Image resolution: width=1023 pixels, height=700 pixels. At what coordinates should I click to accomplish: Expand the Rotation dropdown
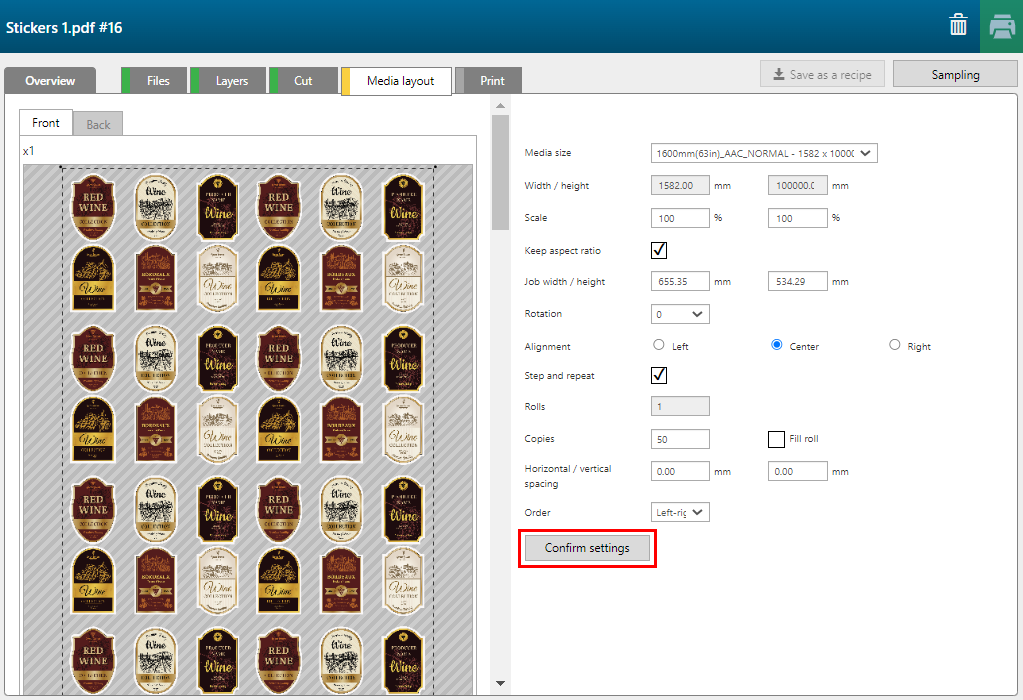point(680,314)
